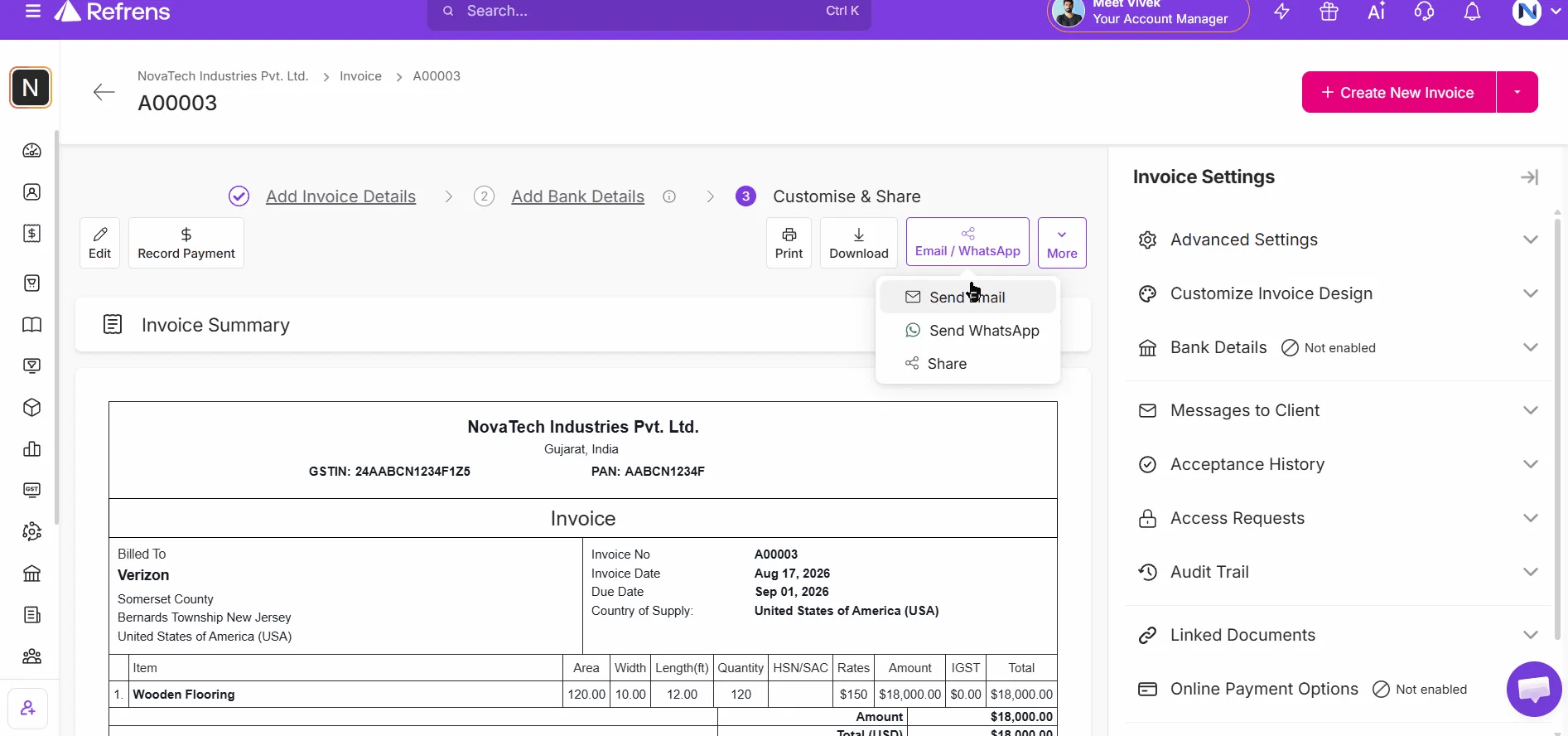The image size is (1568, 736).
Task: Expand Audit Trail section
Action: point(1338,572)
